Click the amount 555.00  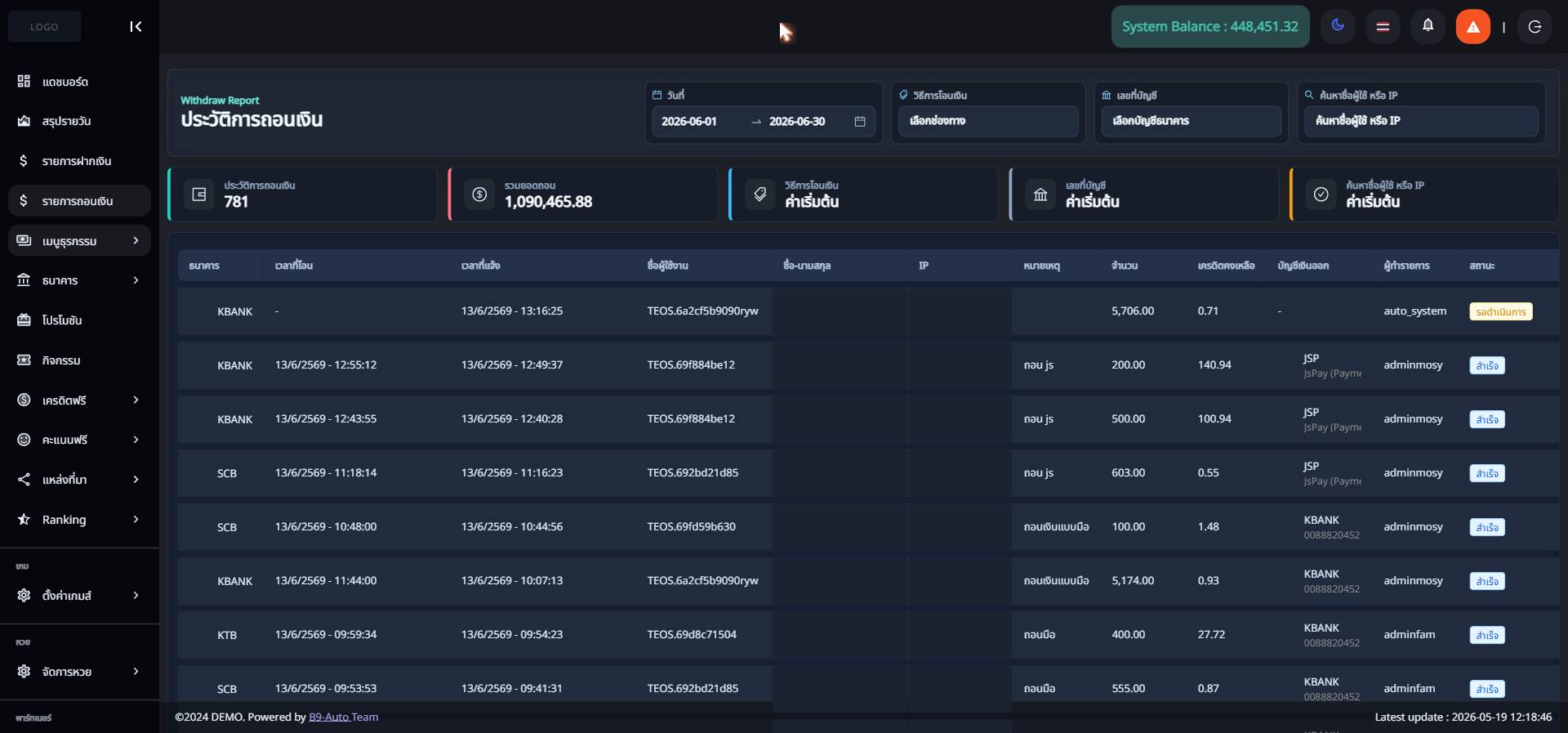point(1129,688)
